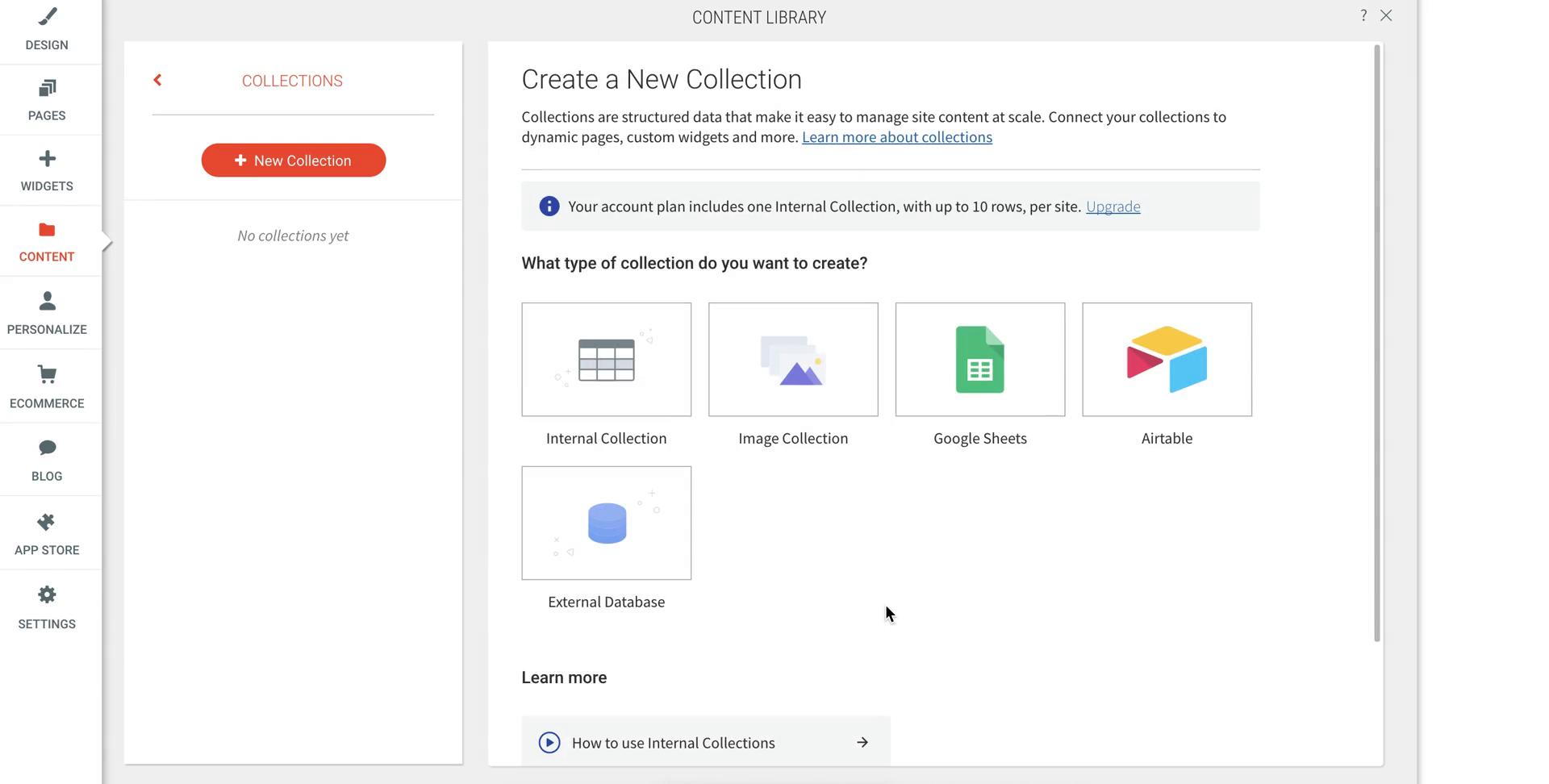Click the External Database label
This screenshot has height=784, width=1549.
click(x=607, y=602)
